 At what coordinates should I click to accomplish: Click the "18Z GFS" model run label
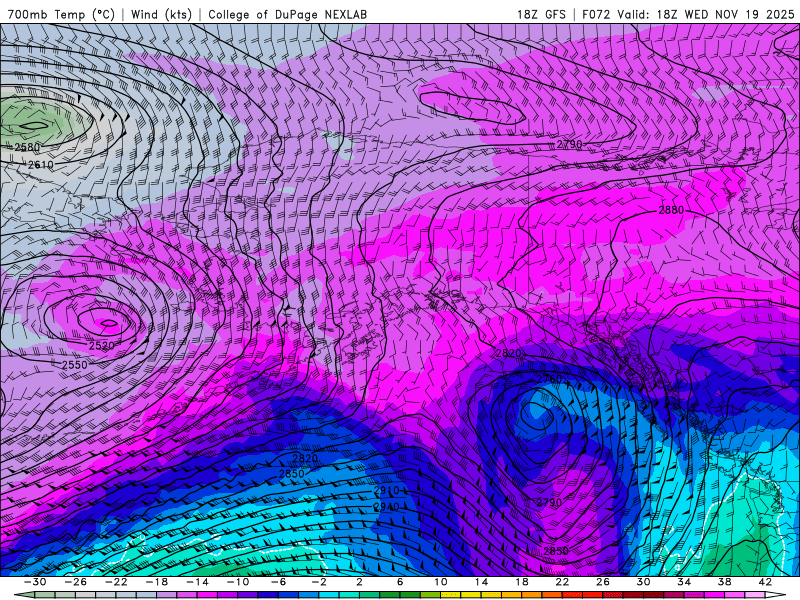541,14
